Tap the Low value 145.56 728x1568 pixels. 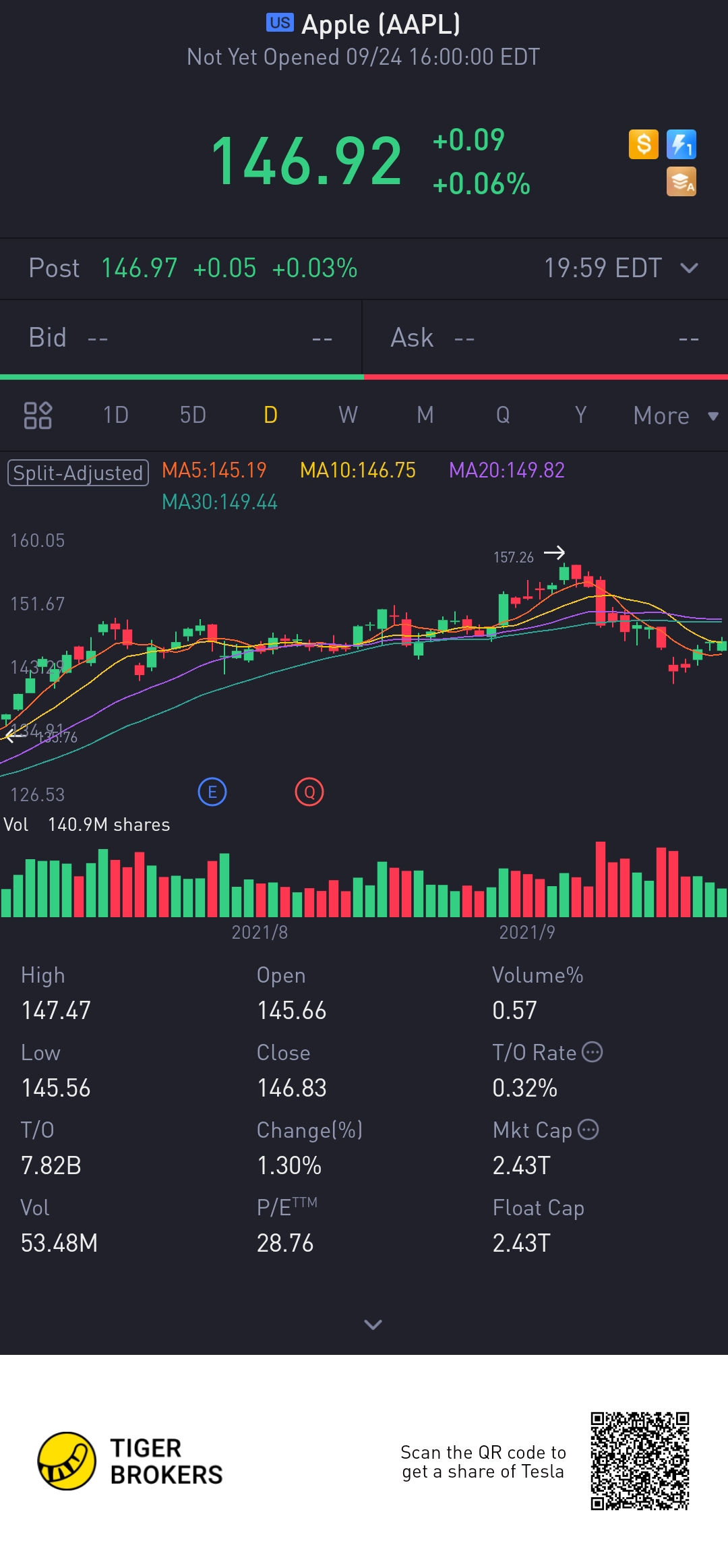56,1088
